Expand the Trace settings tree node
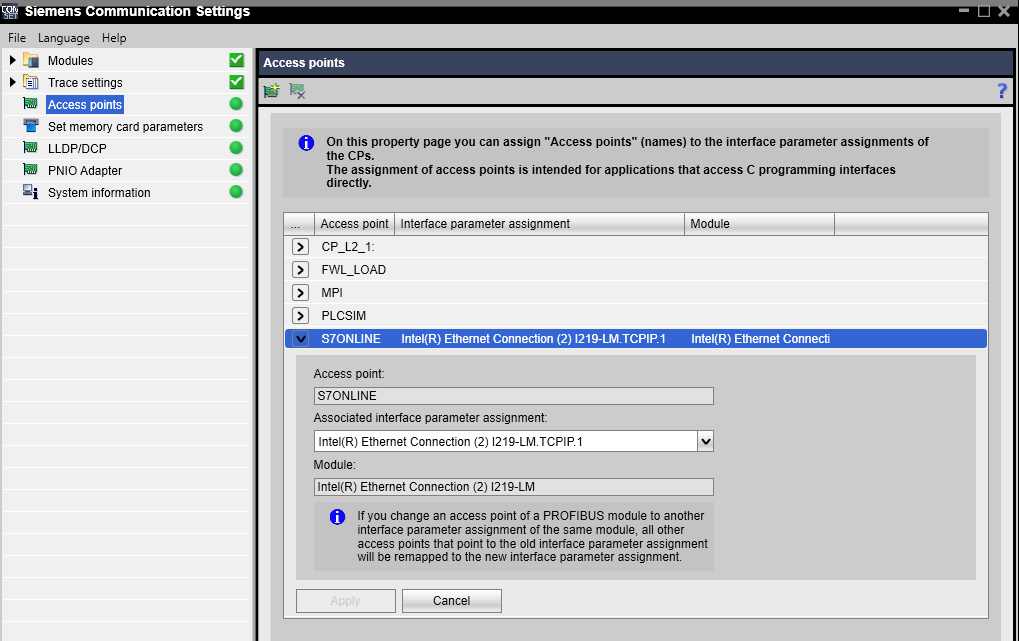 pyautogui.click(x=12, y=83)
